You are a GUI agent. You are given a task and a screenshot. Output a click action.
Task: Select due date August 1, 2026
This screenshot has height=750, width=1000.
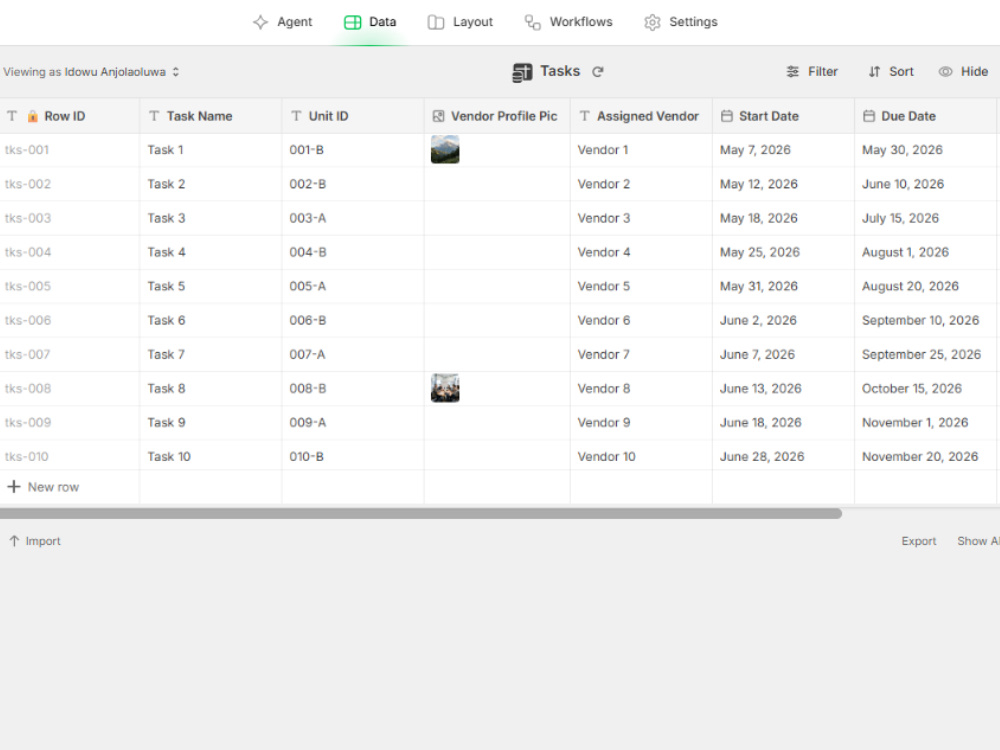click(x=926, y=252)
